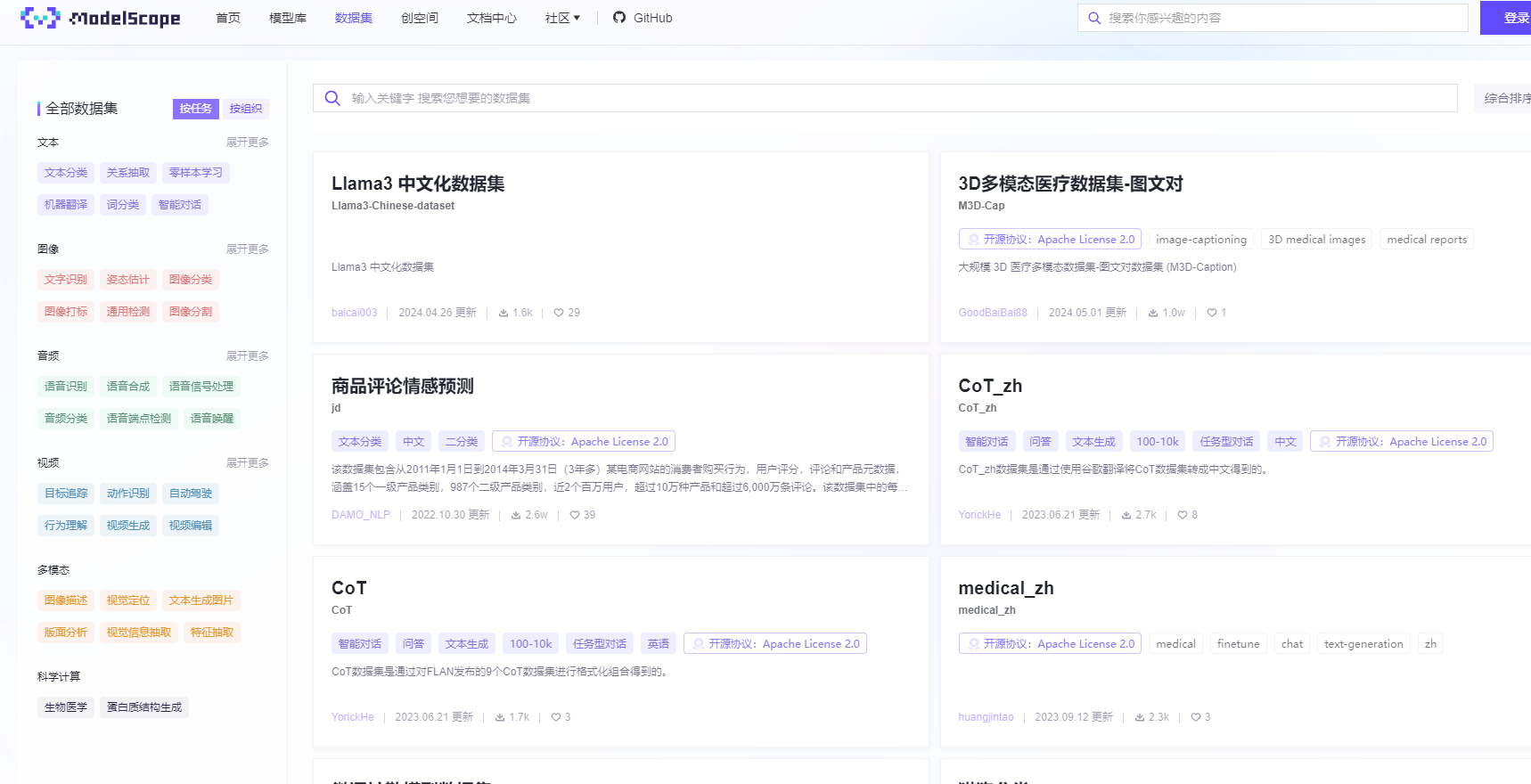Open the 模型库 navigation item
Viewport: 1531px width, 784px height.
(288, 18)
